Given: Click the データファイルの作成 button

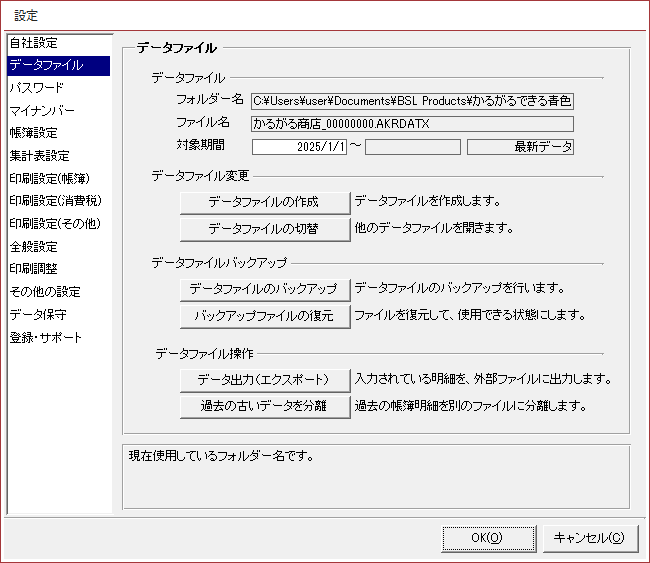Looking at the screenshot, I should [x=265, y=202].
